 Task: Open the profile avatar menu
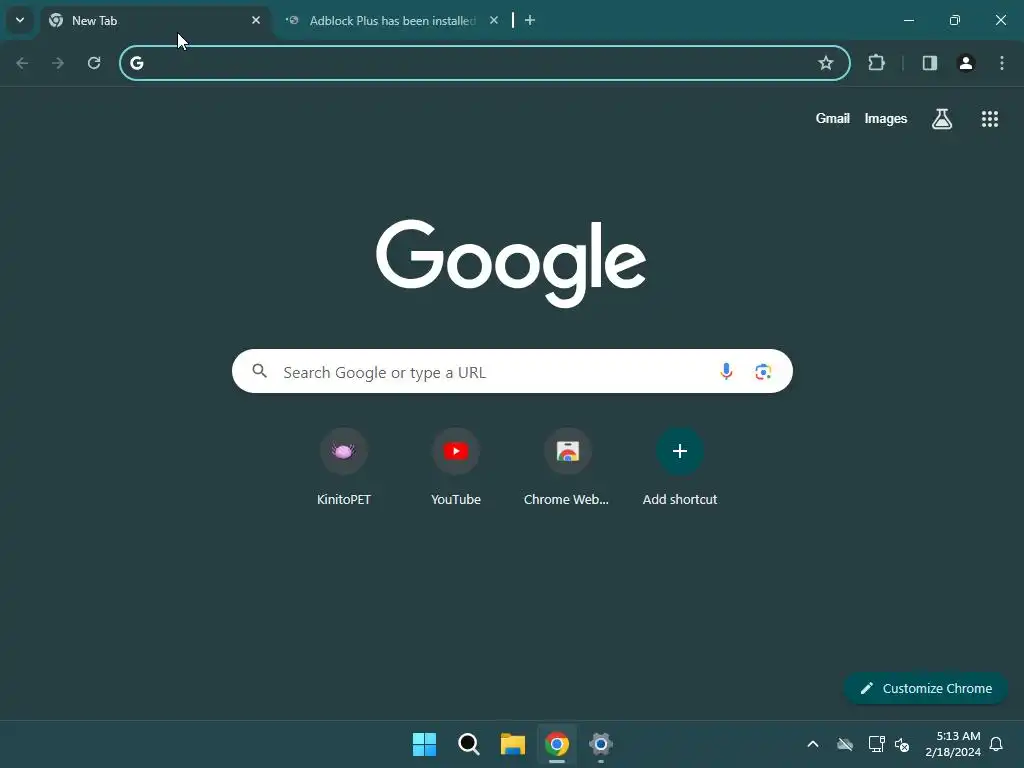(966, 63)
